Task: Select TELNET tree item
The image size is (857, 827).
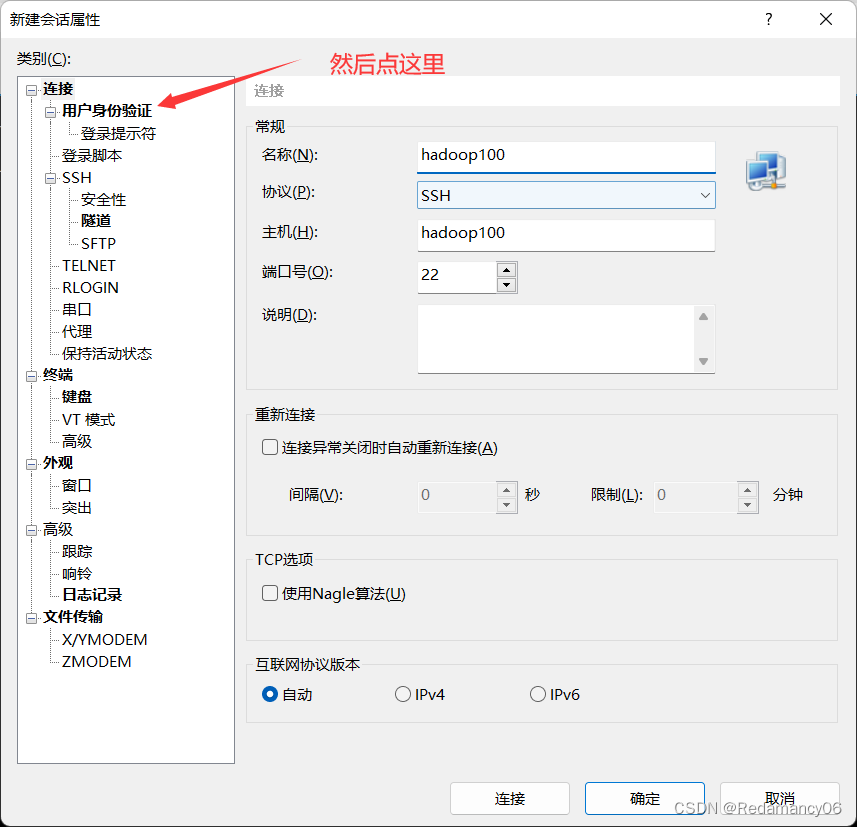Action: tap(89, 266)
